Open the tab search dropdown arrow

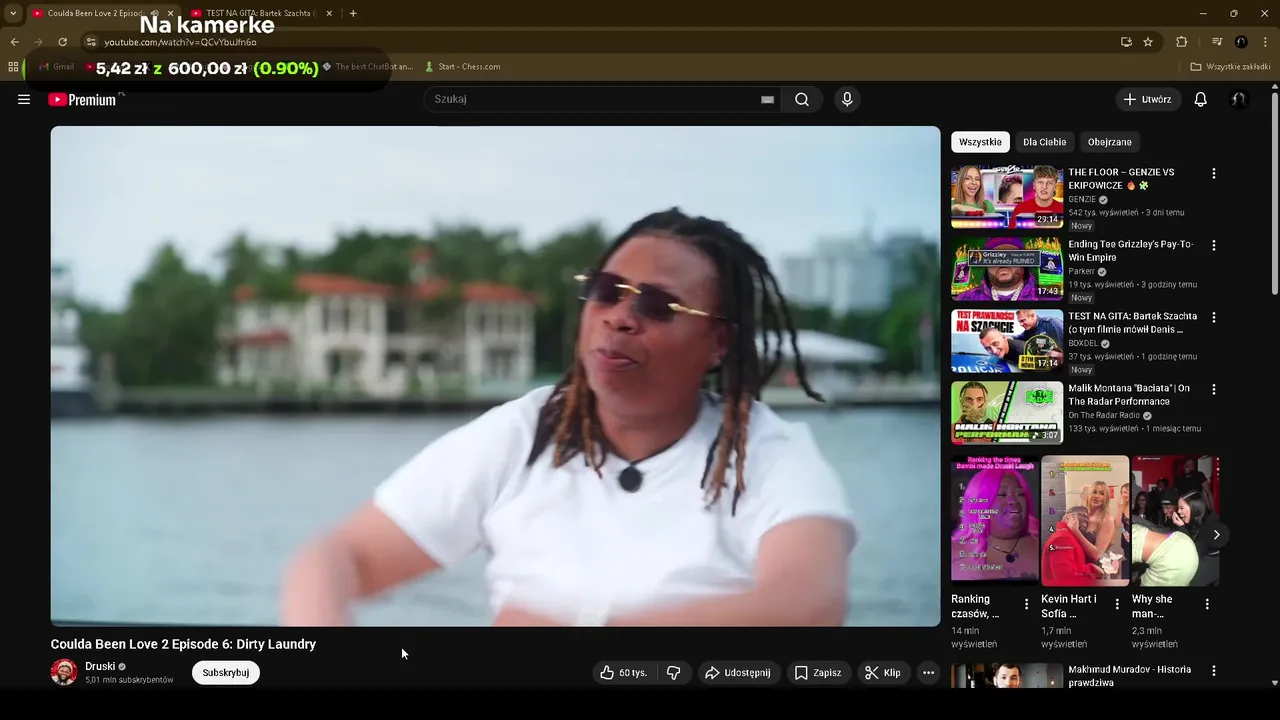pyautogui.click(x=13, y=13)
